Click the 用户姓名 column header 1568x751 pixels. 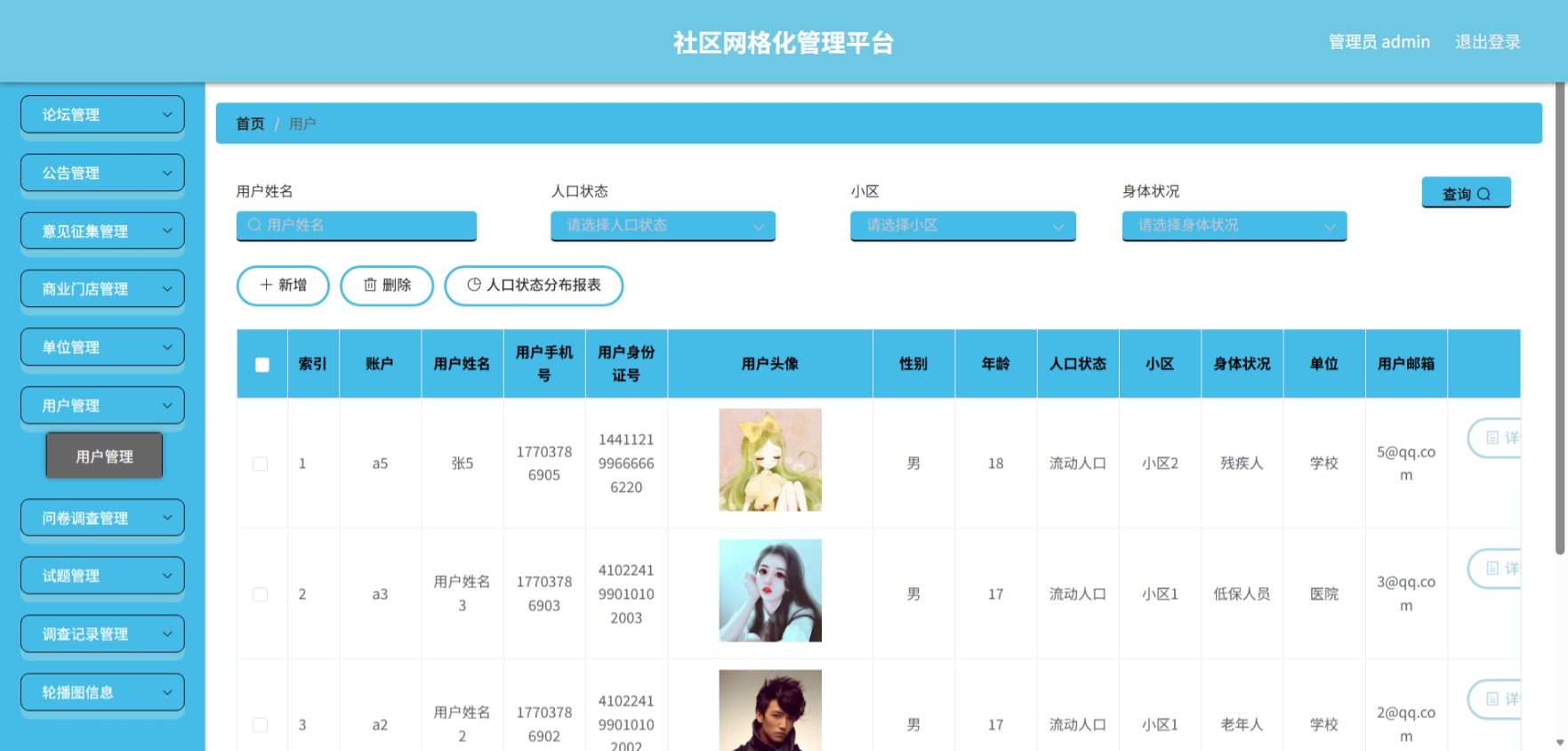click(462, 364)
